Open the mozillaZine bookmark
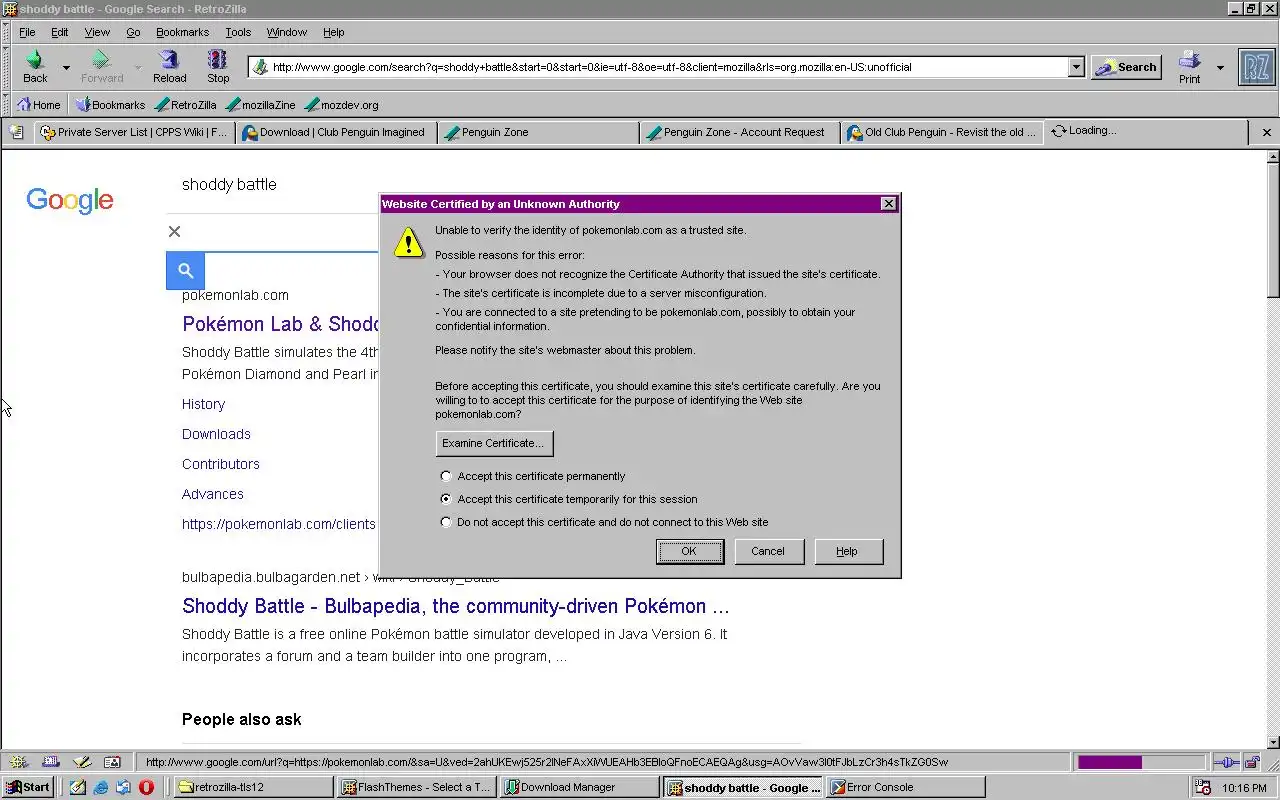This screenshot has width=1280, height=800. pyautogui.click(x=261, y=104)
